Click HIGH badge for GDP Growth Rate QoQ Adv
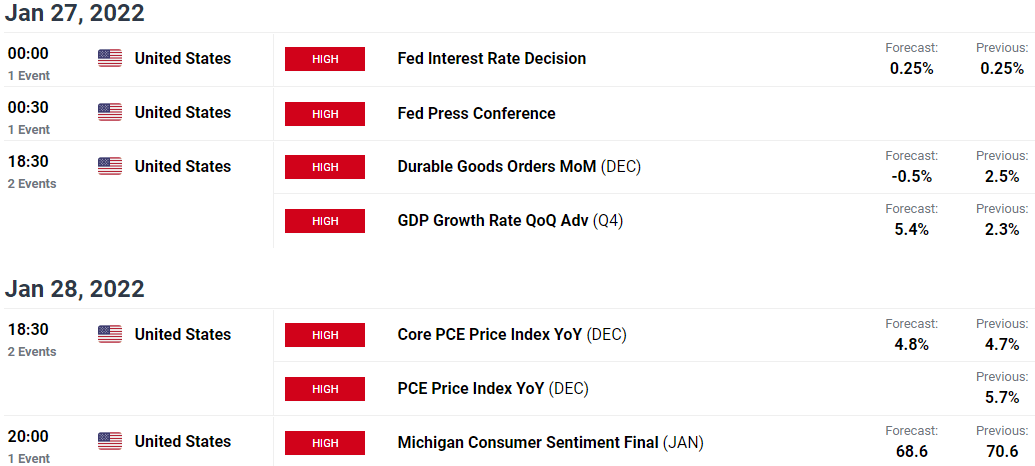Viewport: 1035px width, 466px height. [x=325, y=220]
